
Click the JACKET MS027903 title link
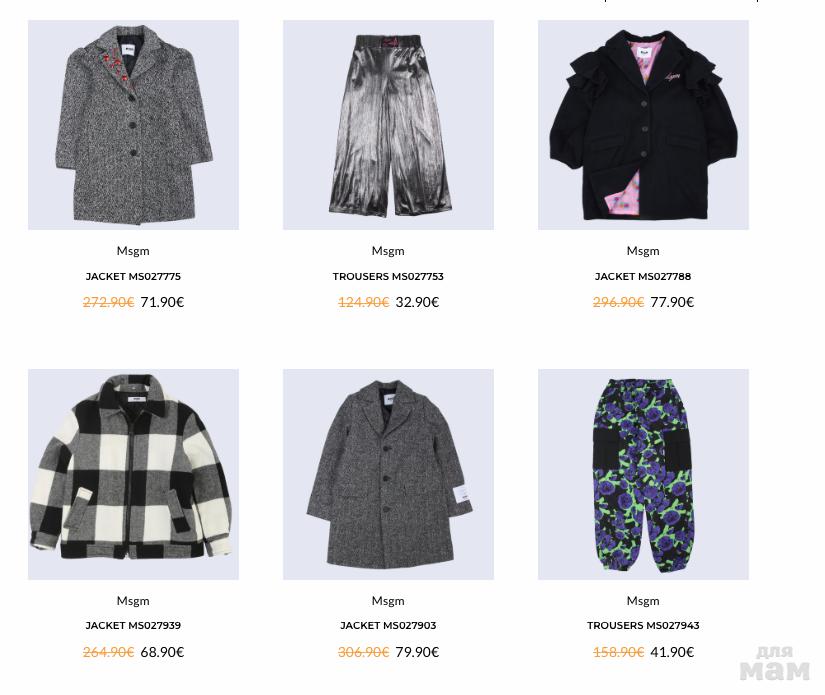coord(388,626)
